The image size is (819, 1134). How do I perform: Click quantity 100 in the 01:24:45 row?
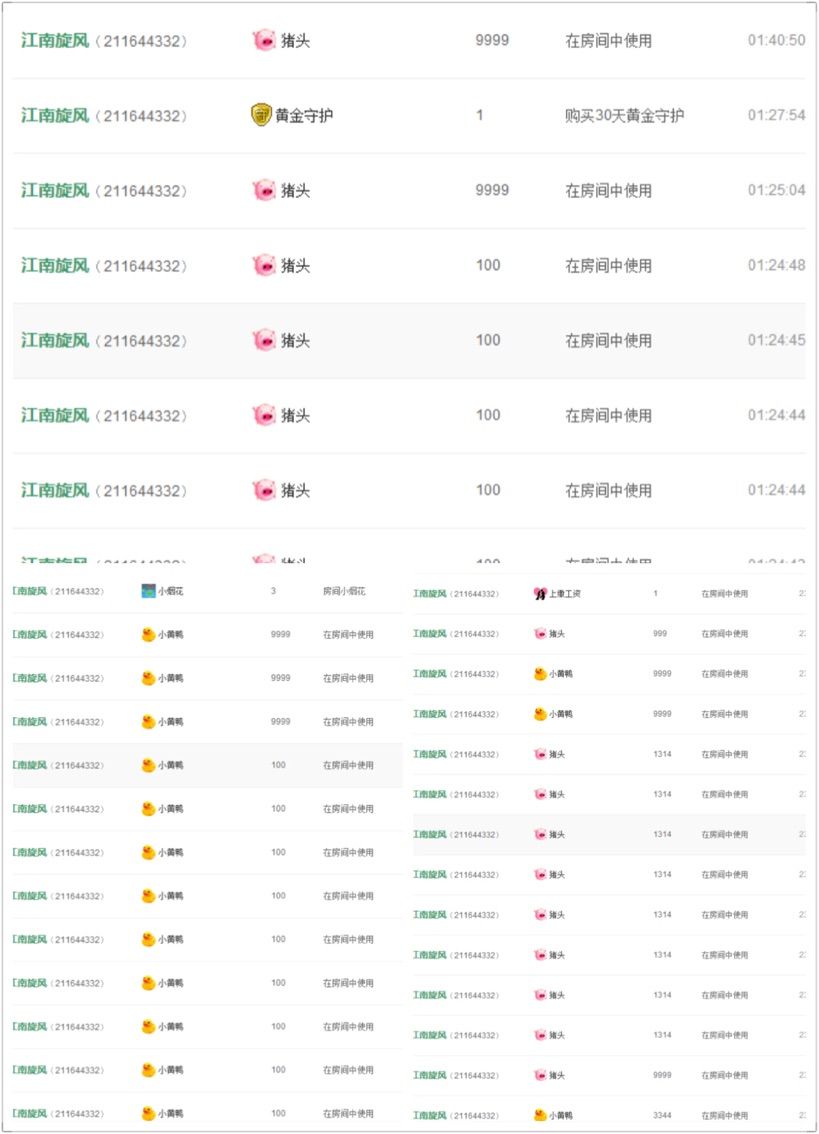coord(488,340)
